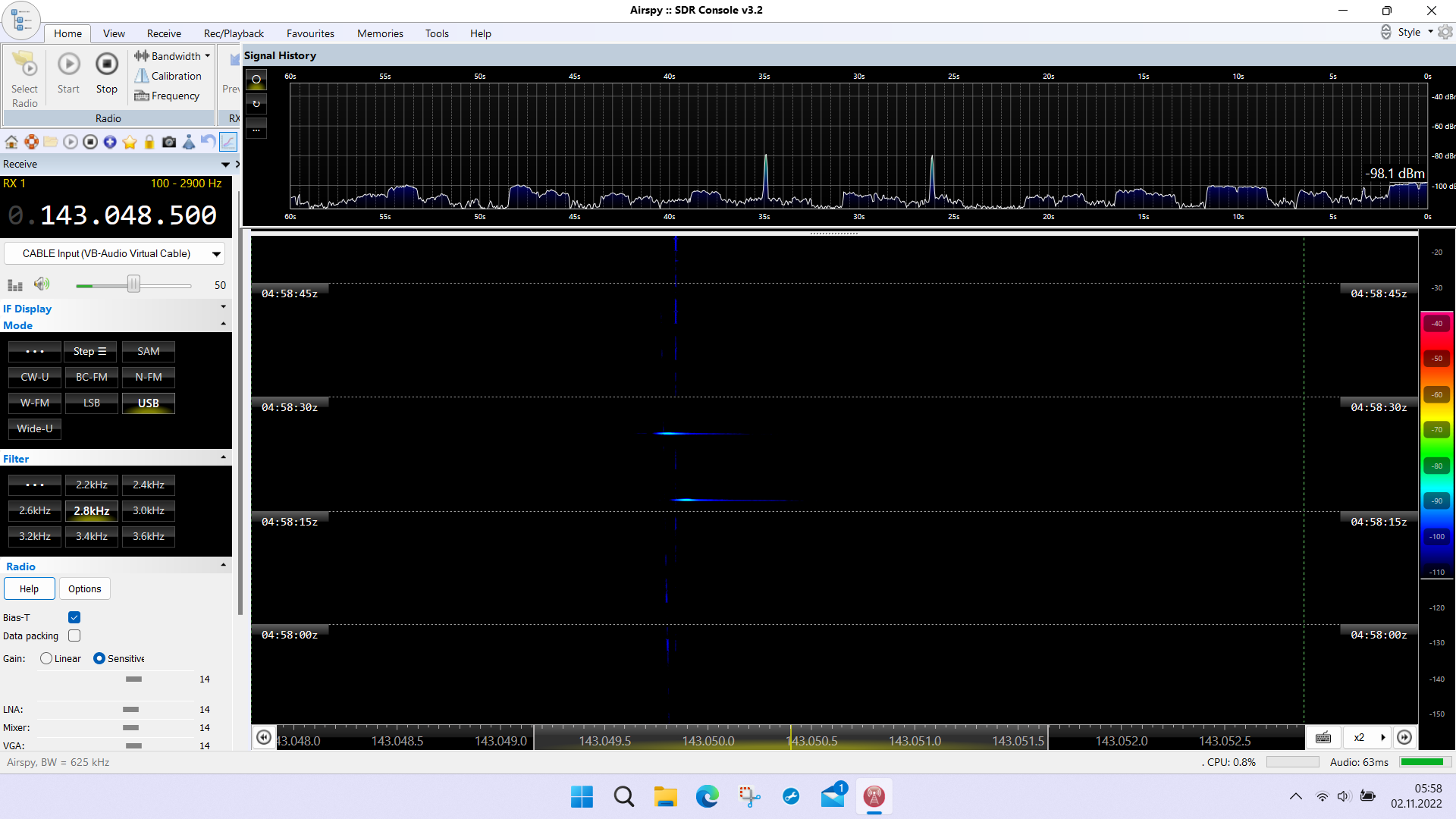Open the Step menu button
The height and width of the screenshot is (819, 1456).
click(x=90, y=351)
